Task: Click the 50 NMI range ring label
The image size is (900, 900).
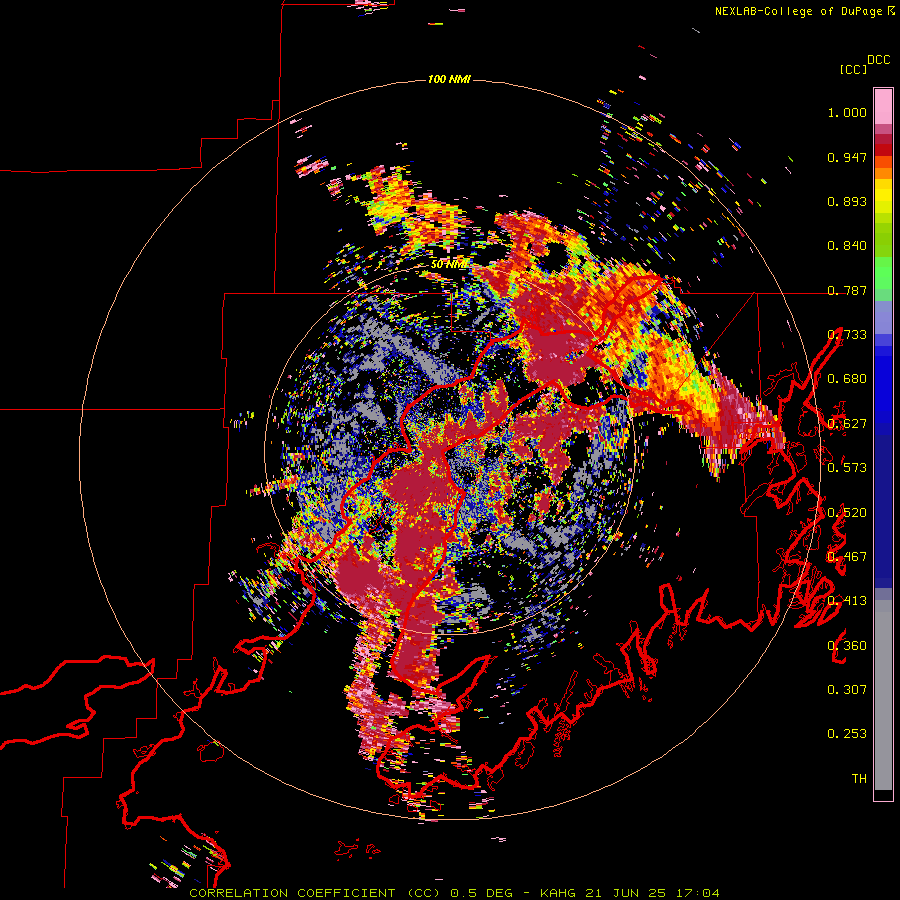Action: coord(448,265)
